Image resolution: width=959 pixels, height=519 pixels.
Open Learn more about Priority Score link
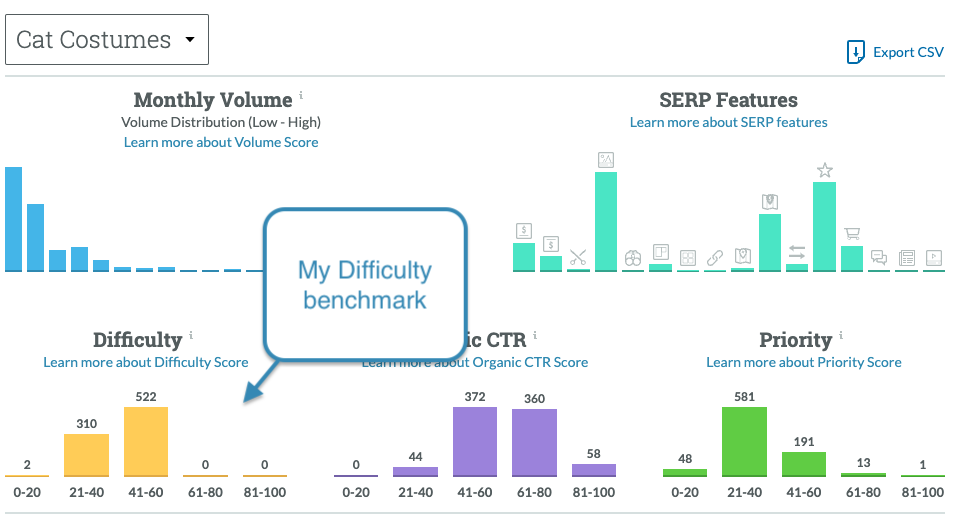click(x=803, y=362)
